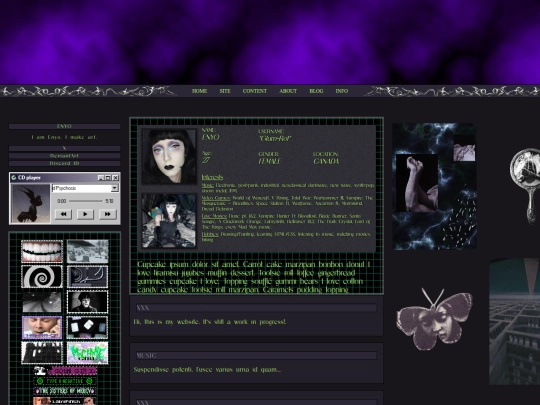Open the ABOUT nav item

pos(288,91)
